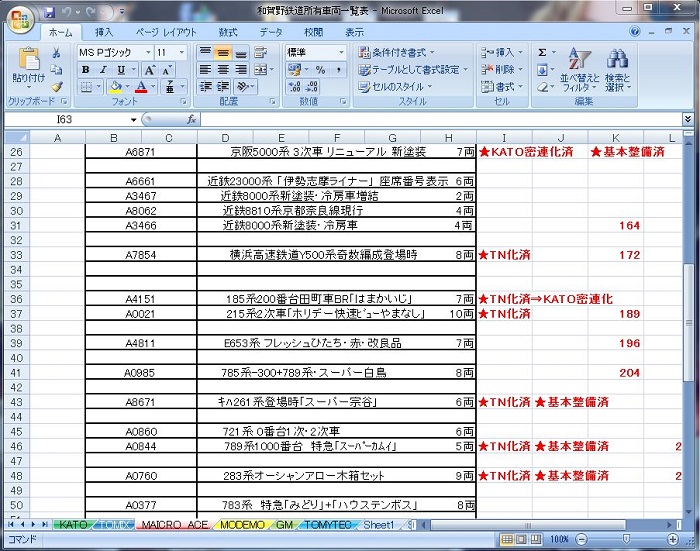
Task: Align text left
Action: (x=205, y=70)
